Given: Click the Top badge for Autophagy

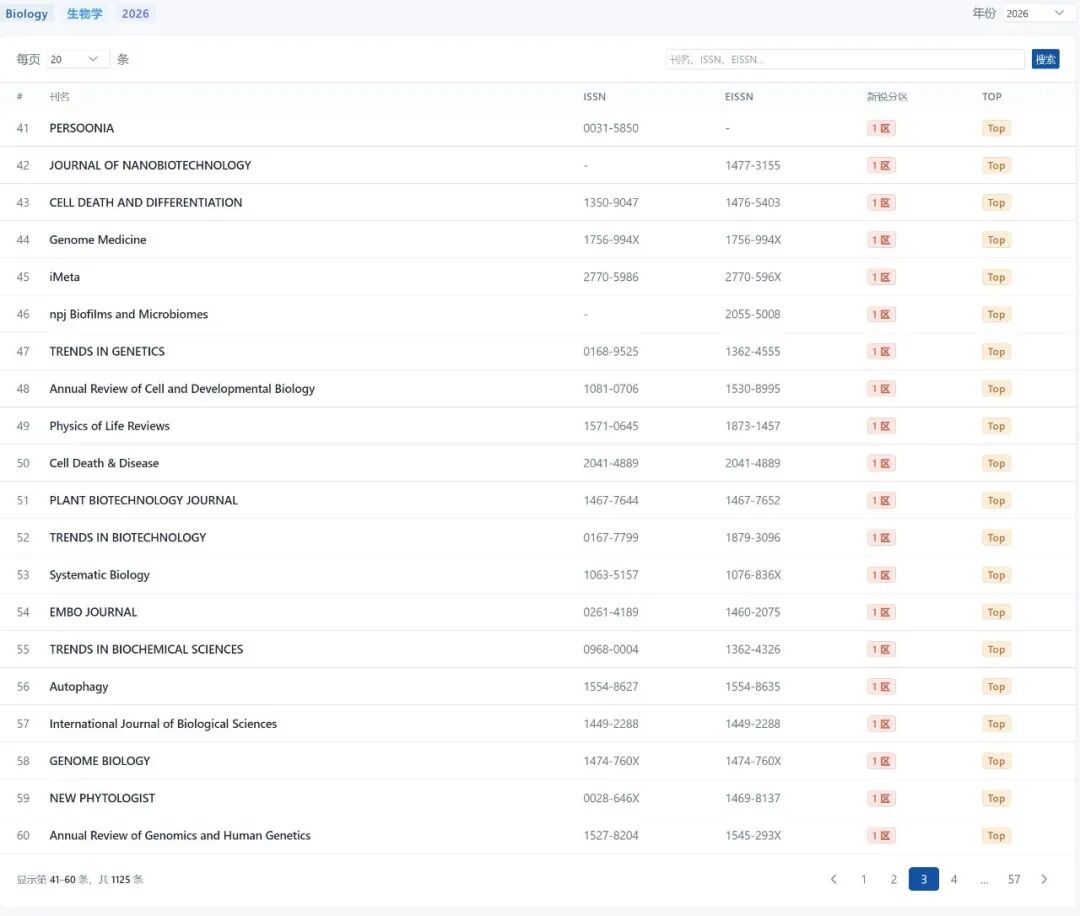Looking at the screenshot, I should click(996, 687).
